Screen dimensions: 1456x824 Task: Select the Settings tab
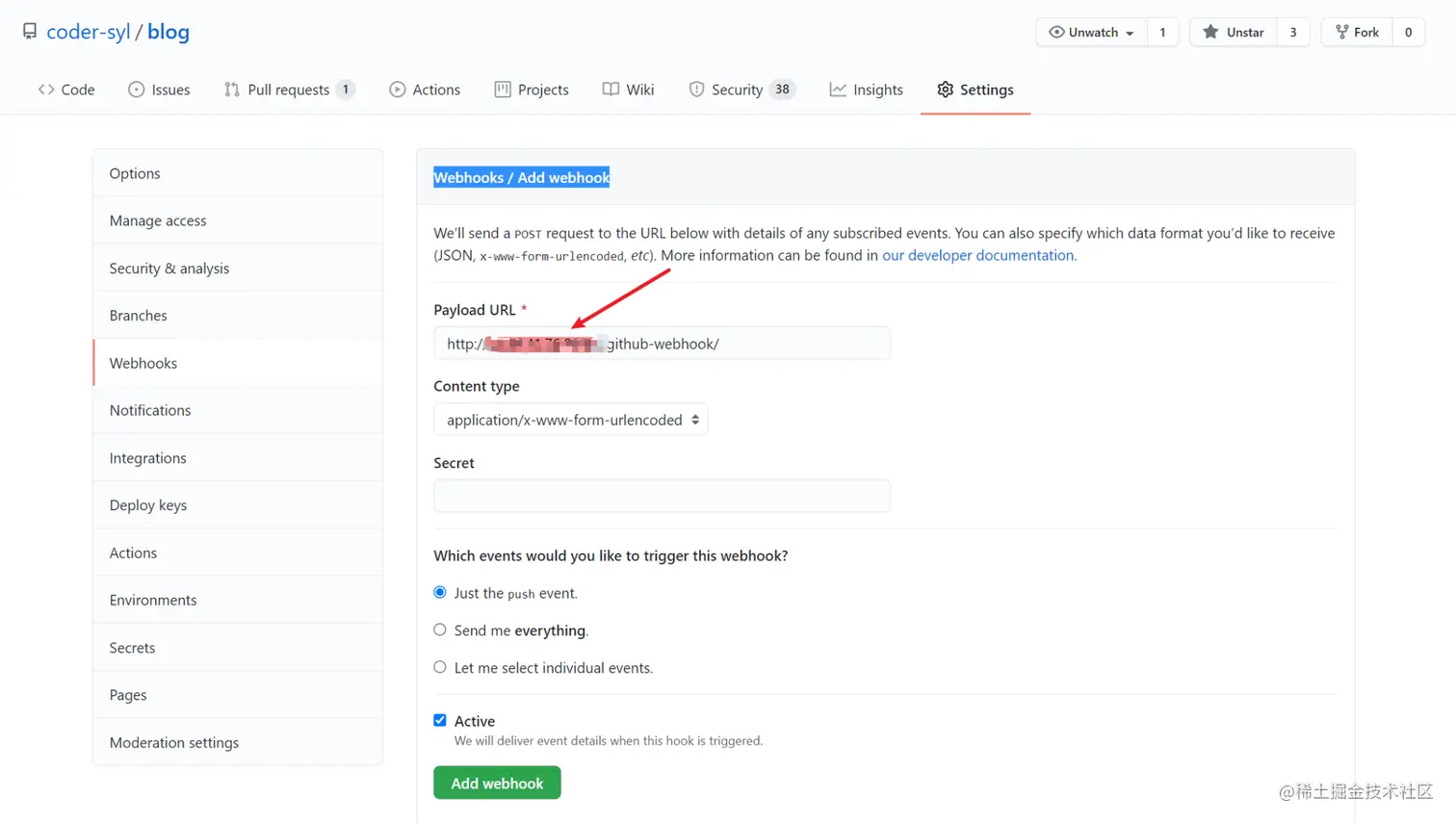(x=975, y=90)
